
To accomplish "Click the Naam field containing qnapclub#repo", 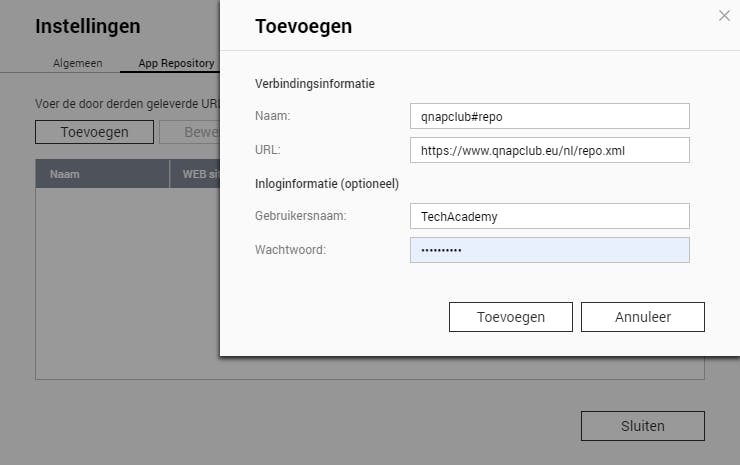I will (549, 116).
